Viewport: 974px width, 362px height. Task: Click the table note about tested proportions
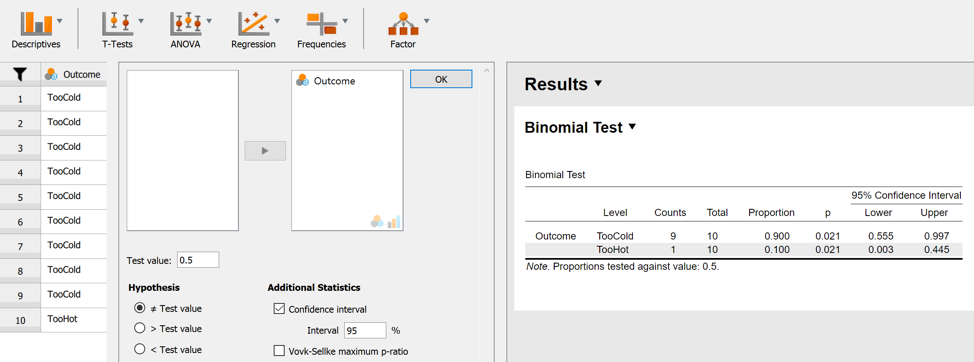(622, 267)
